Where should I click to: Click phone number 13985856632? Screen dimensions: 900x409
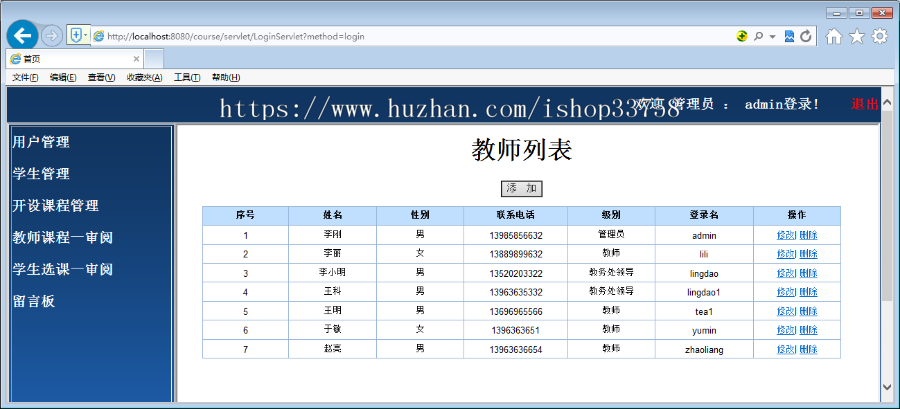(x=515, y=236)
